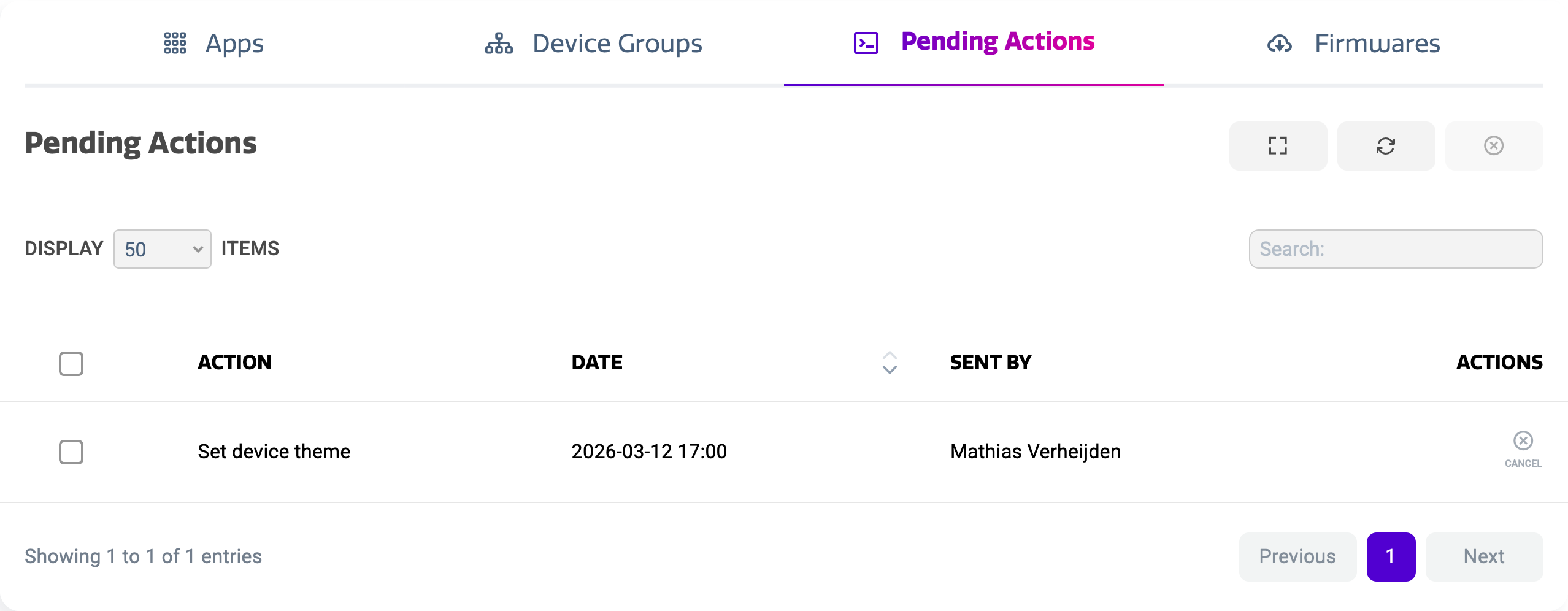Check the Set device theme row checkbox

tap(71, 452)
